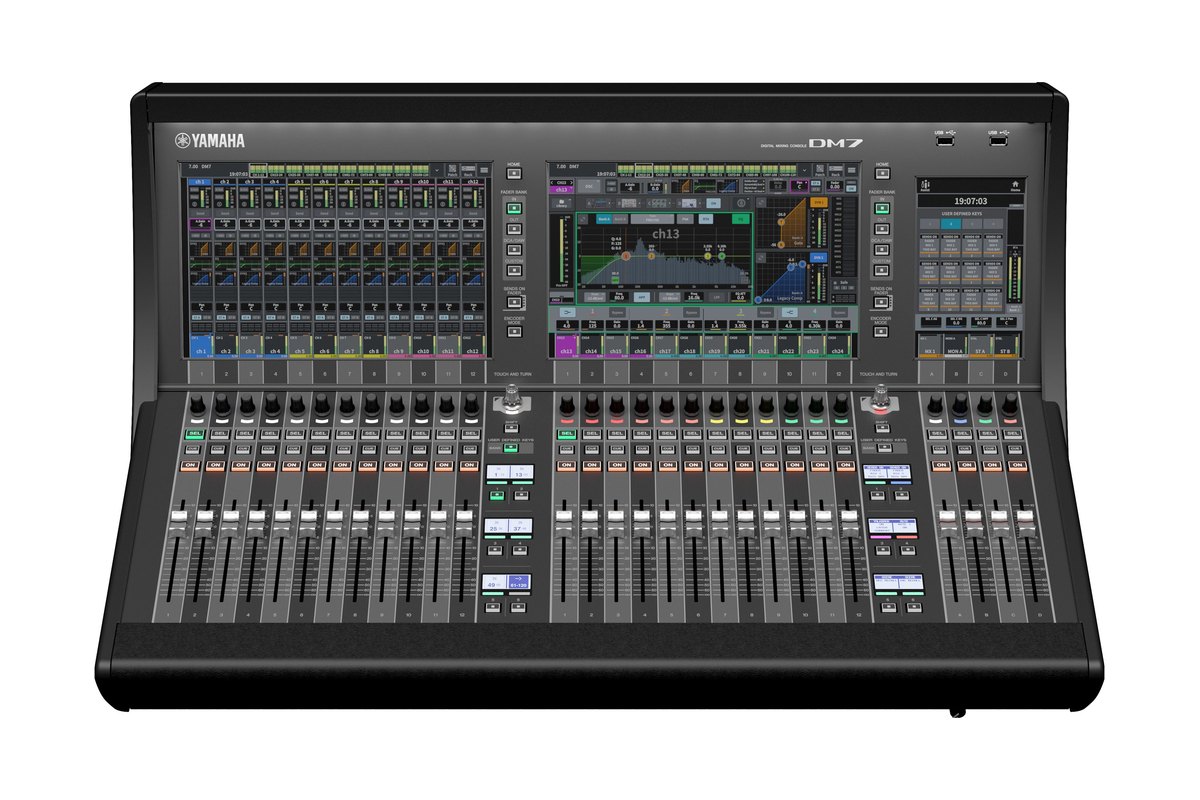Open the hamburger menu on the center touchscreen
The height and width of the screenshot is (800, 1200).
[x=852, y=170]
